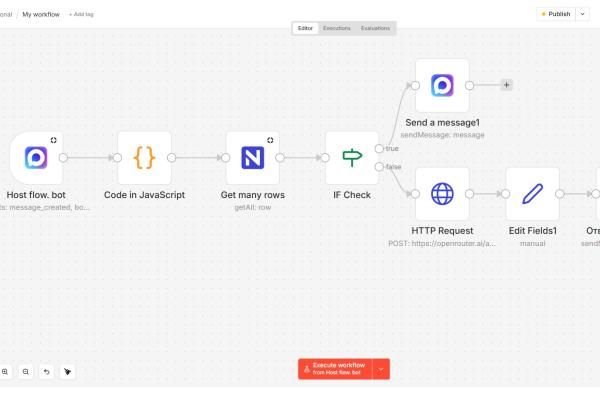Screen dimensions: 600x400
Task: Select the Editor tab
Action: (x=305, y=28)
